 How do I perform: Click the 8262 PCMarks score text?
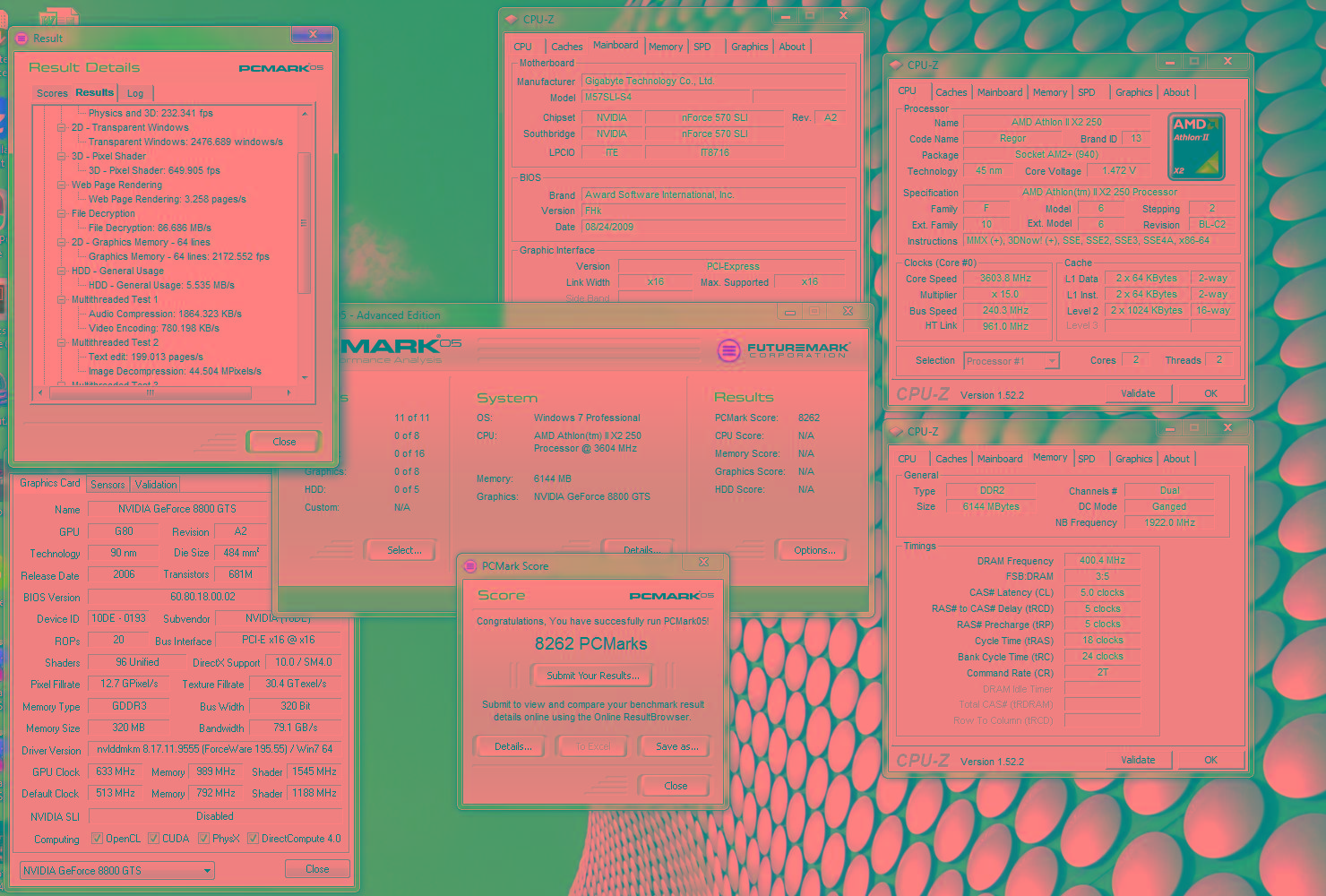[591, 644]
